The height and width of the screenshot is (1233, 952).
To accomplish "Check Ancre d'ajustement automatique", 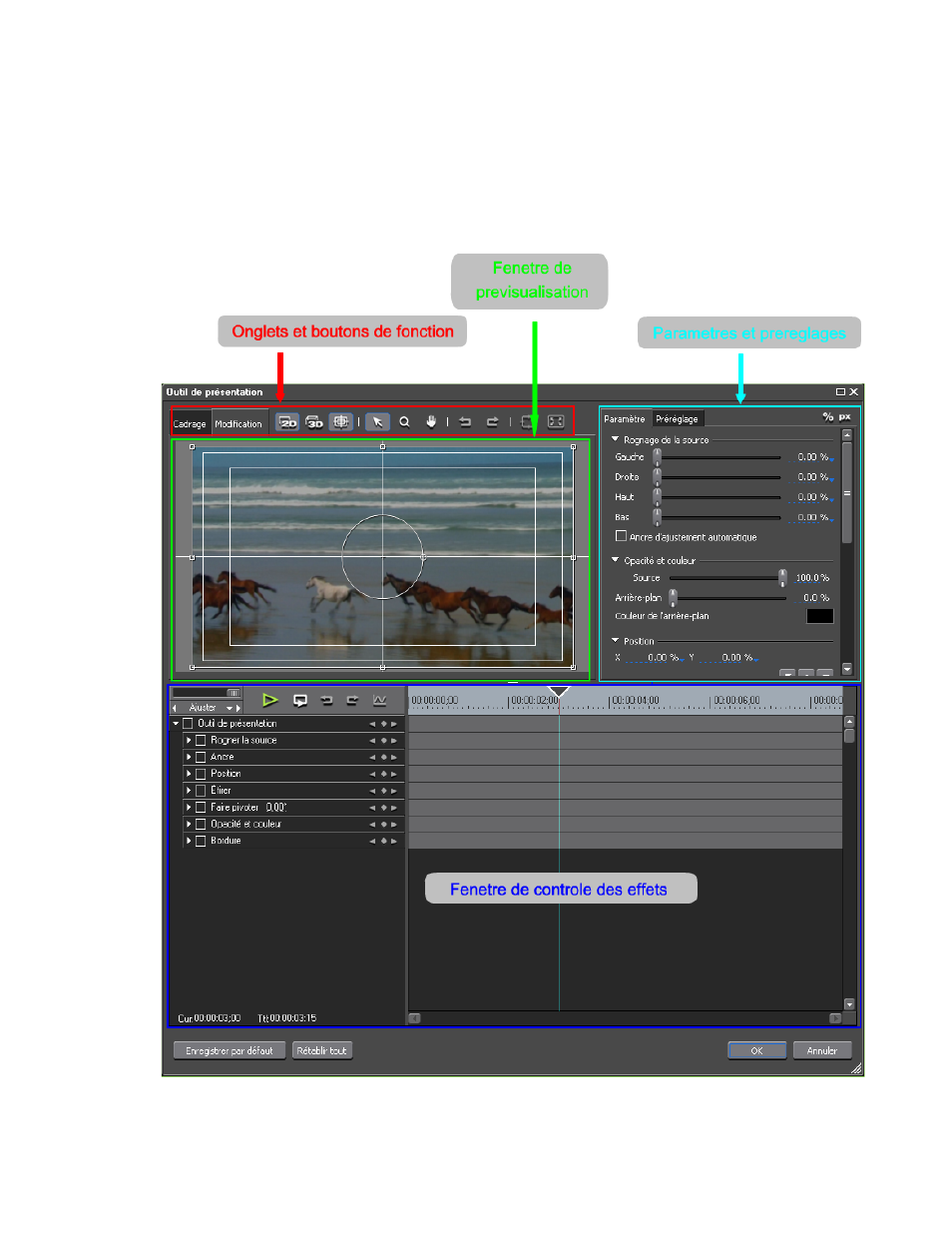I will point(621,536).
